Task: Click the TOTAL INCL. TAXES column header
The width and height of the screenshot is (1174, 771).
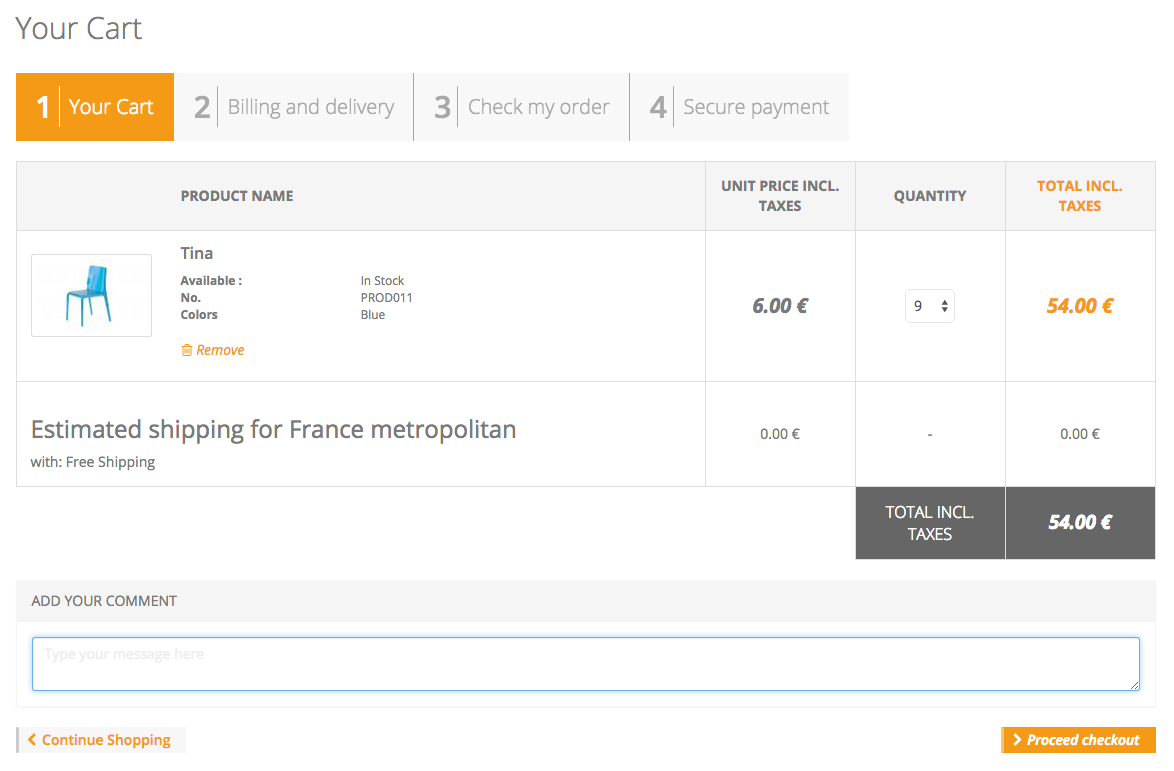Action: pyautogui.click(x=1080, y=195)
